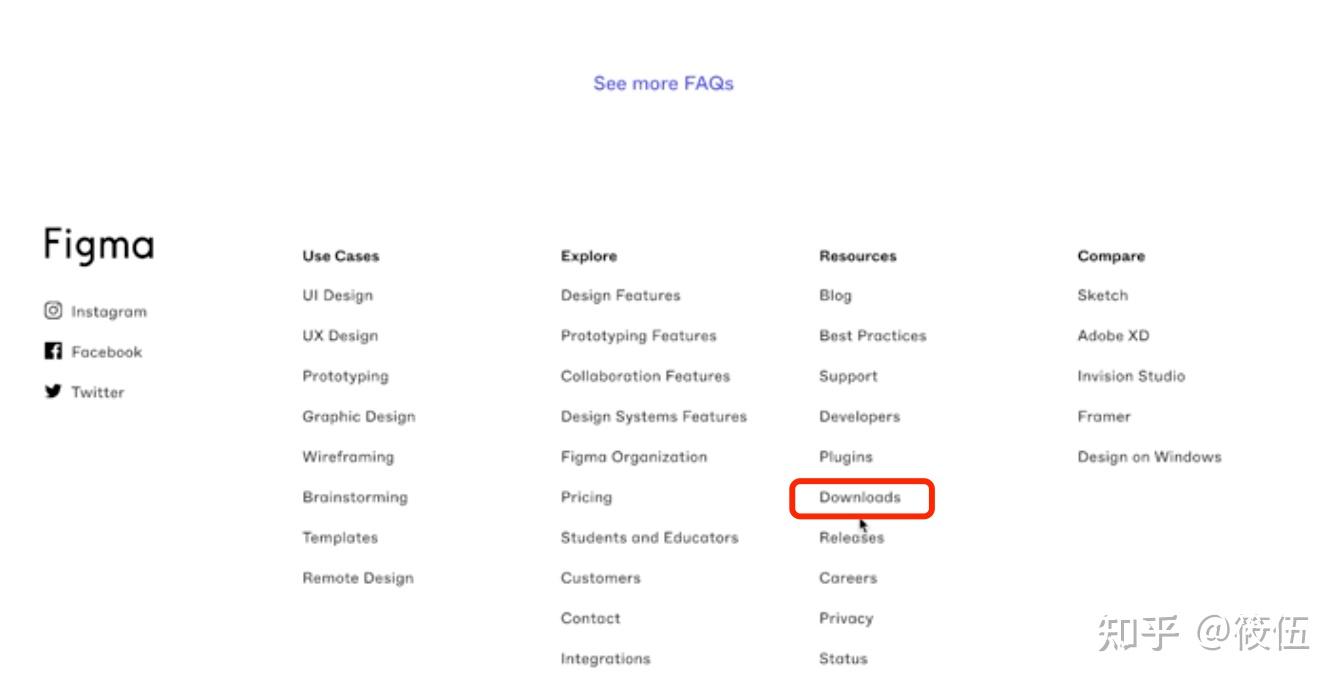Select the Pricing link
1344x688 pixels.
pos(586,497)
